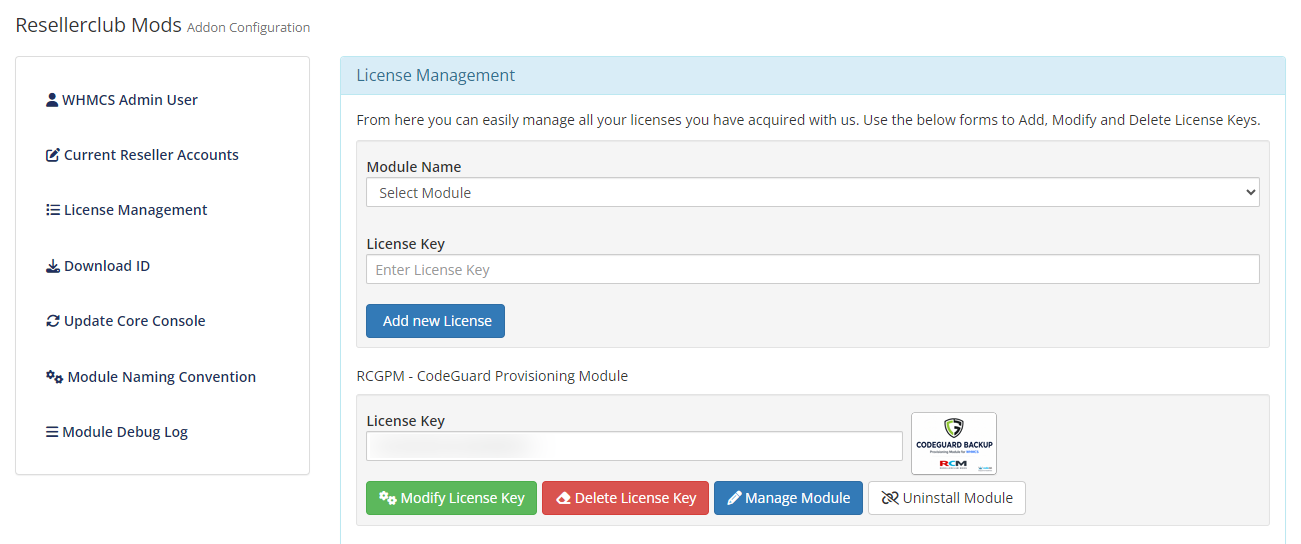Click the red Delete License Key button
The image size is (1301, 544).
point(625,498)
